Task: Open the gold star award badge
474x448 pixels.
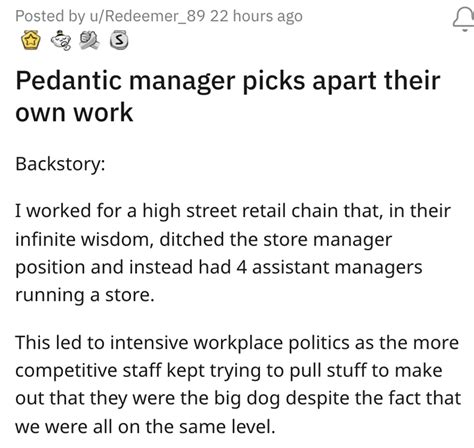Action: click(31, 41)
